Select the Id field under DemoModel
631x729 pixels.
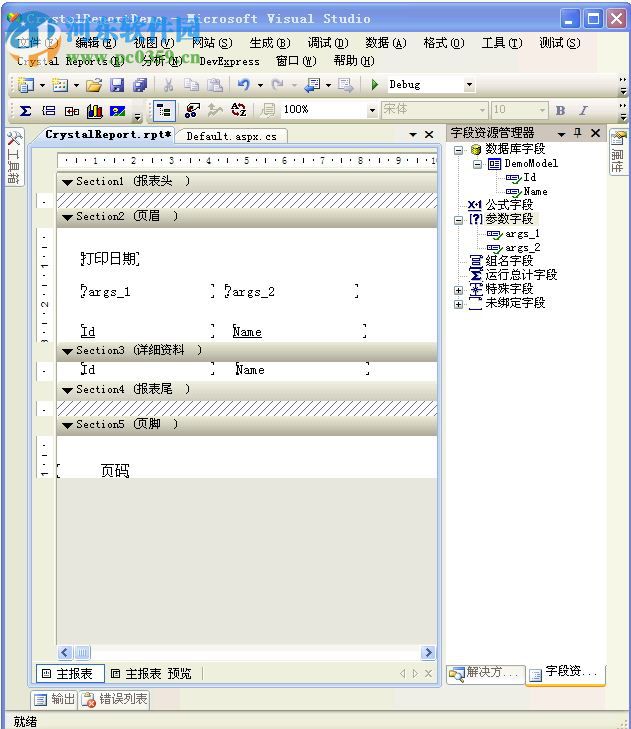530,178
